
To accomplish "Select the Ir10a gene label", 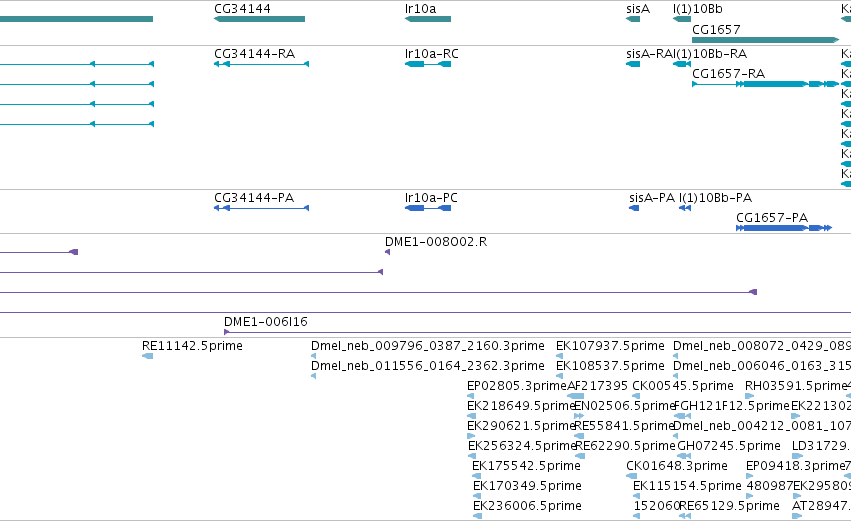I will pyautogui.click(x=420, y=9).
